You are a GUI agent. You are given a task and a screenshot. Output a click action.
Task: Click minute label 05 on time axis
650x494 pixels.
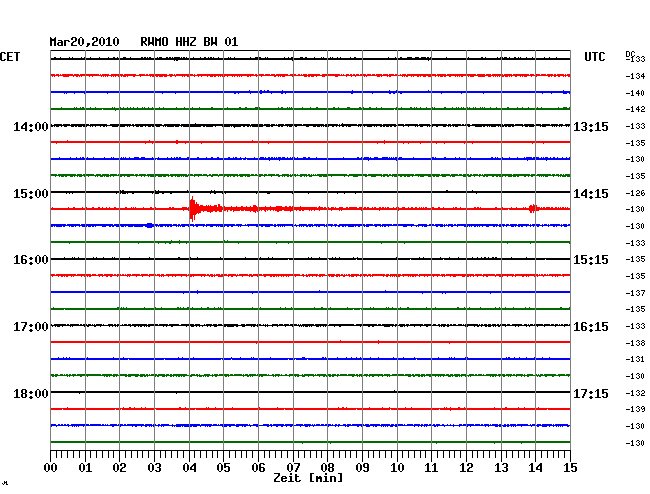223,467
